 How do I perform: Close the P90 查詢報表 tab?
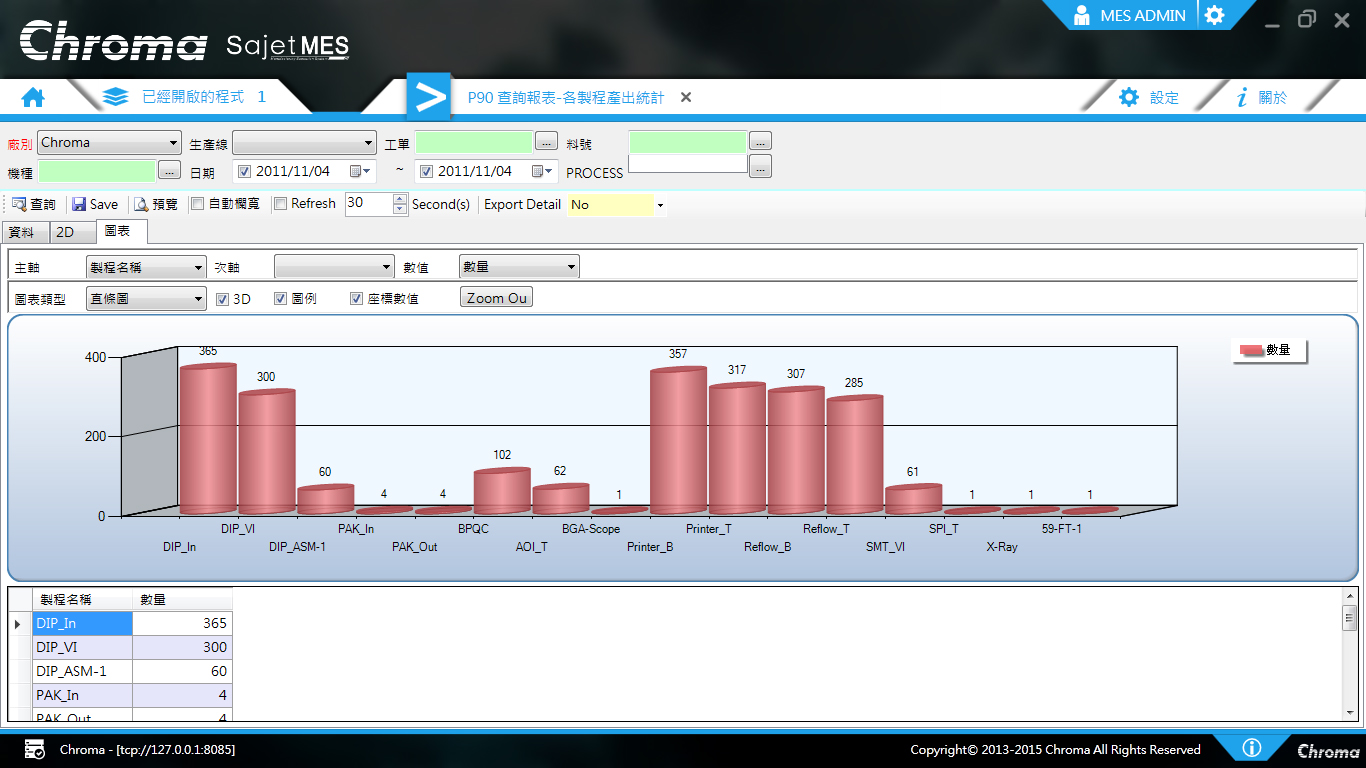pyautogui.click(x=686, y=97)
